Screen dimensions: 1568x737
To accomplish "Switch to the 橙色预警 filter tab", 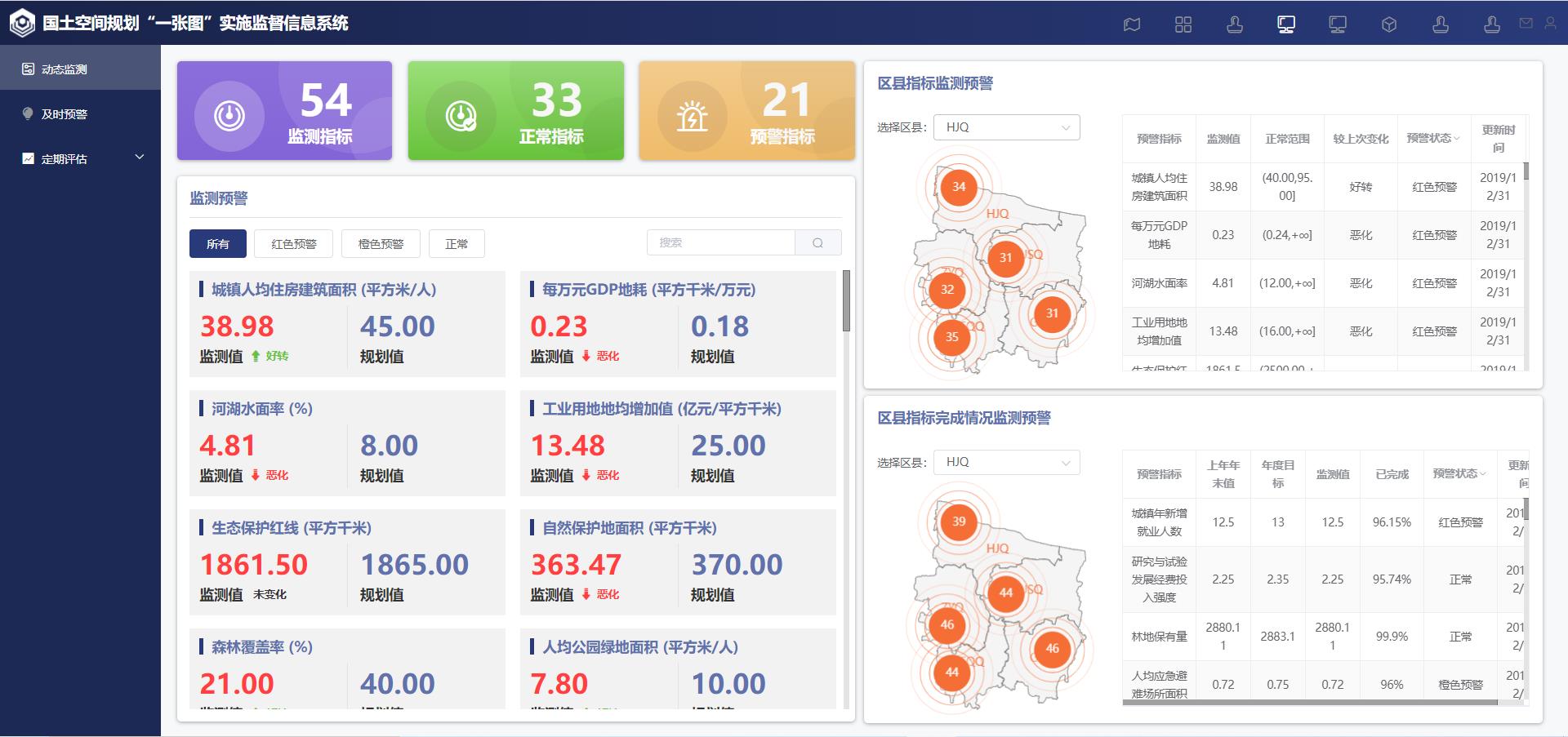I will [381, 243].
